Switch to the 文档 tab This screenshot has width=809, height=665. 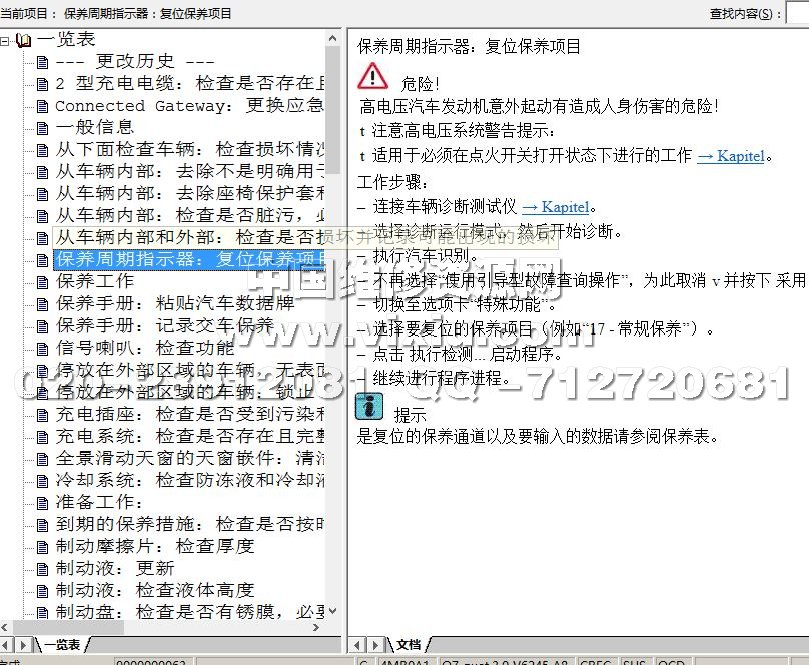click(x=408, y=645)
